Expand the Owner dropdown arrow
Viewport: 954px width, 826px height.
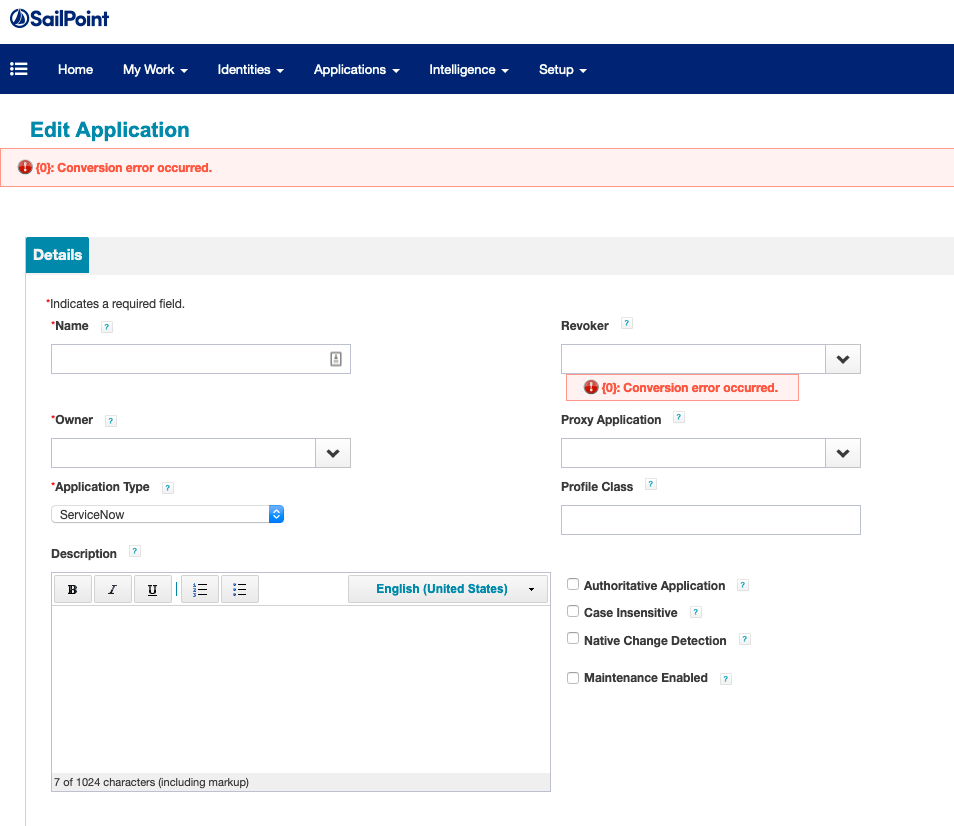coord(333,453)
